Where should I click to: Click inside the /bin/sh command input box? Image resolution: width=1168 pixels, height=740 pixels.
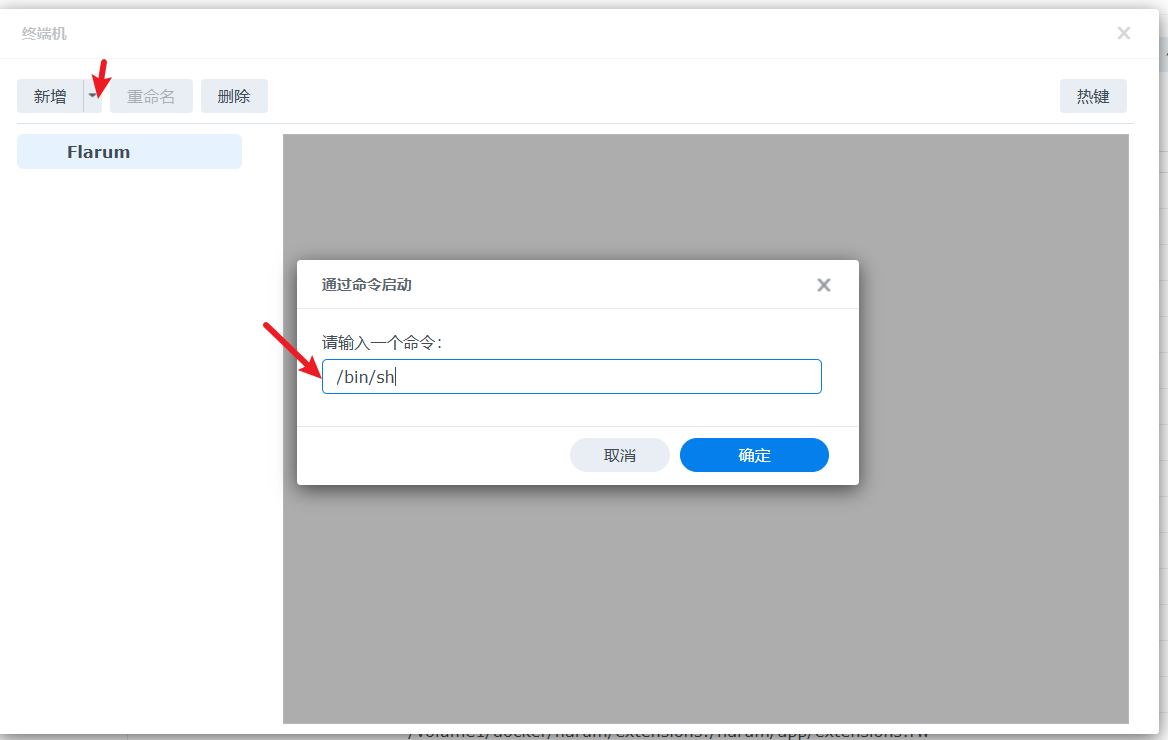coord(571,376)
